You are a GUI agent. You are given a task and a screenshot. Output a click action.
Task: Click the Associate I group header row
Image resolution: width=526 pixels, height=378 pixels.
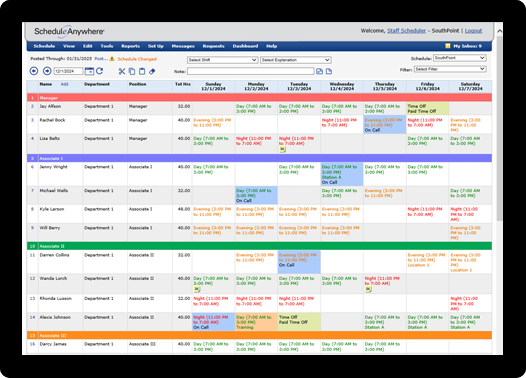(259, 158)
